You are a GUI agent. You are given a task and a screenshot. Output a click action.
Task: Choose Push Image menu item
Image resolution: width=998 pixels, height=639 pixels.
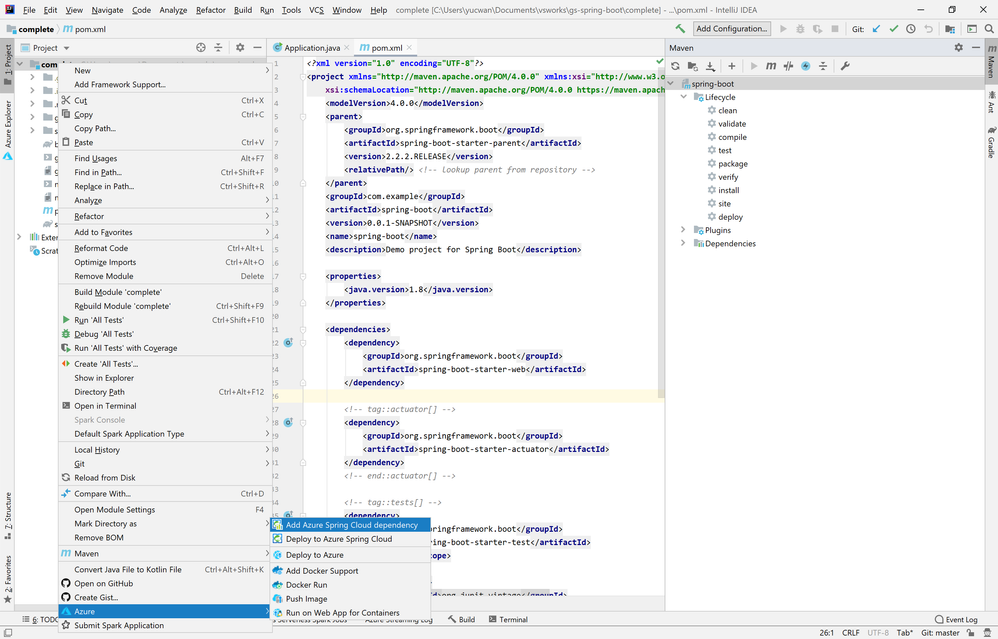tap(351, 599)
